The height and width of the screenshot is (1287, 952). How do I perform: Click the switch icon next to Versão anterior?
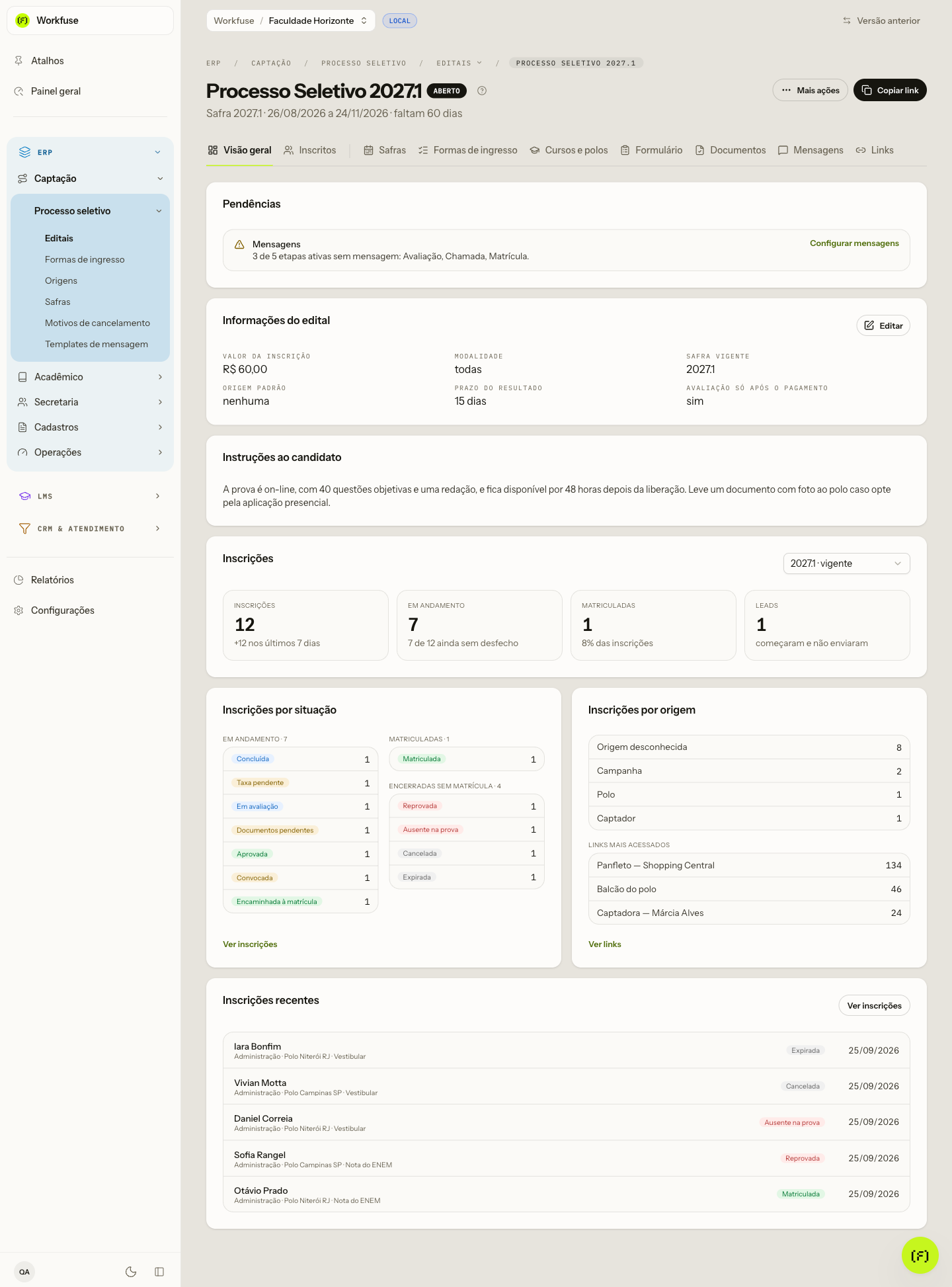847,21
